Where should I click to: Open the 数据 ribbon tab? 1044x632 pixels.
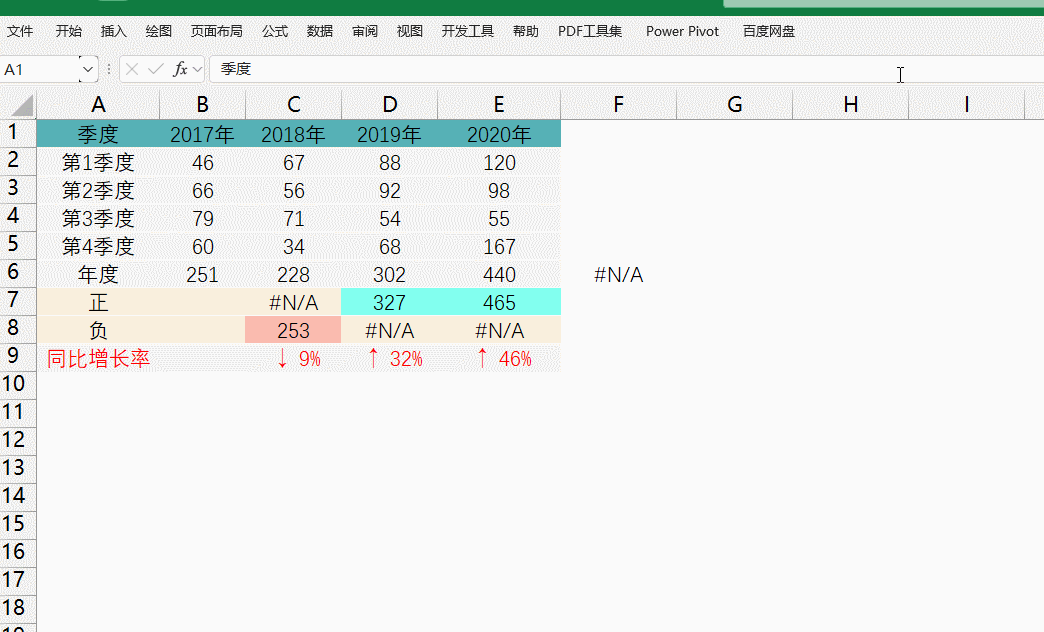tap(320, 31)
